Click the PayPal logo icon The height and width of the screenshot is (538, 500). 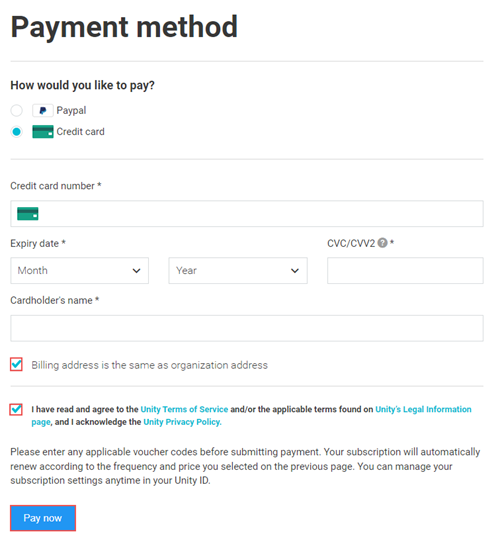click(43, 110)
